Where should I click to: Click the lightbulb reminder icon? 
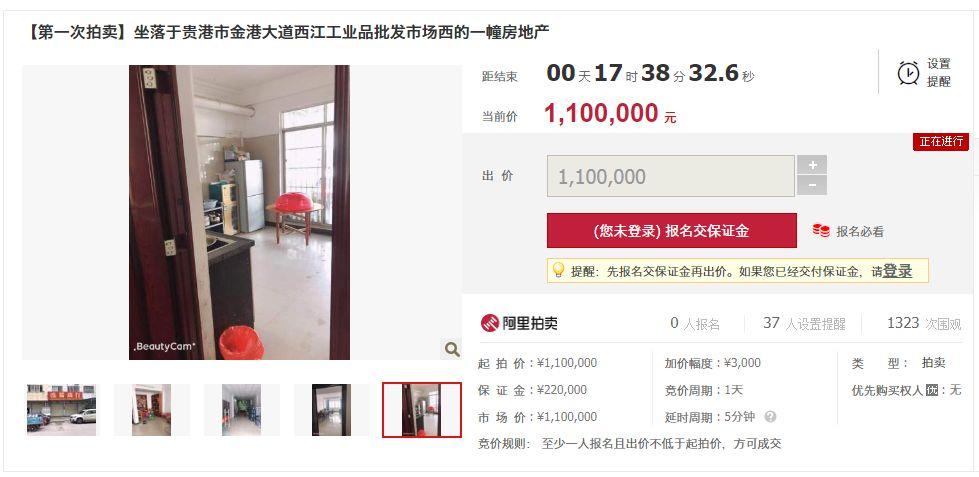558,270
